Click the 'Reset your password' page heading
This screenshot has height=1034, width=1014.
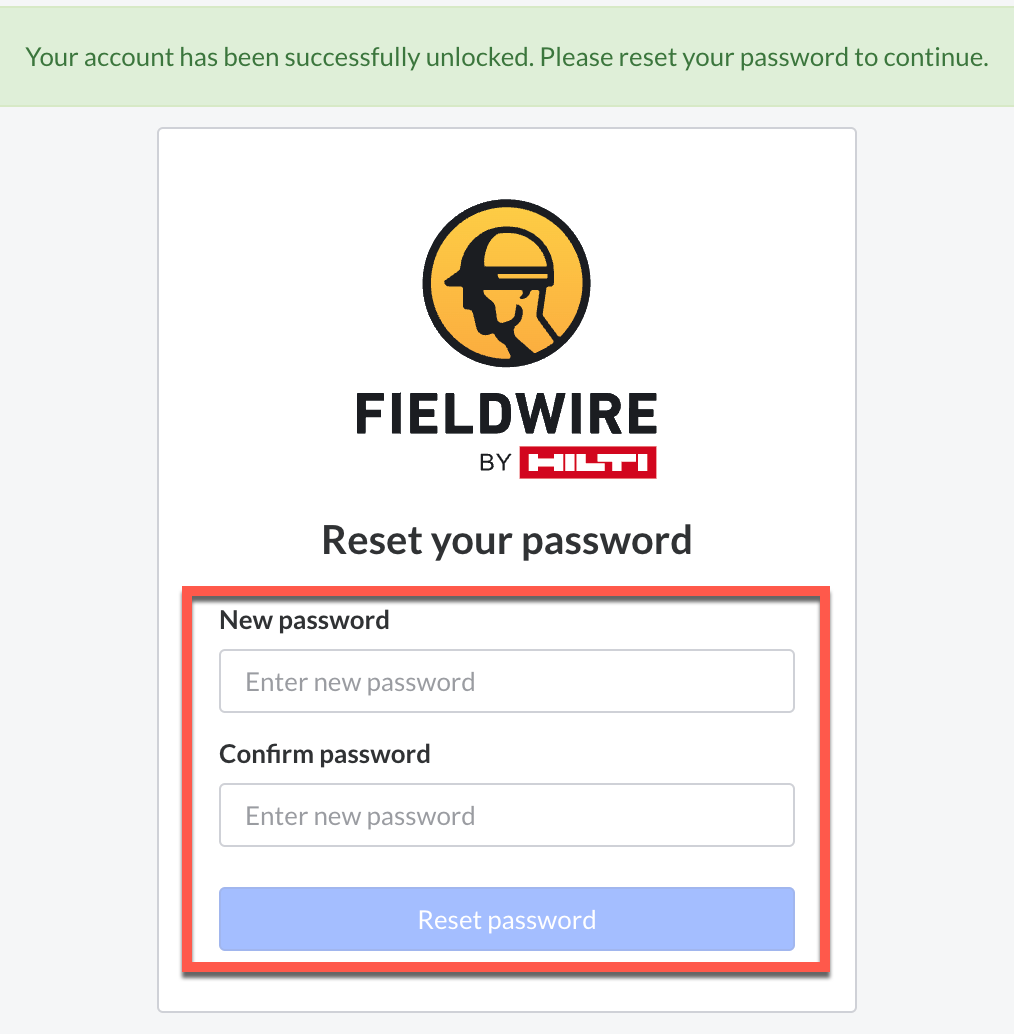(506, 539)
